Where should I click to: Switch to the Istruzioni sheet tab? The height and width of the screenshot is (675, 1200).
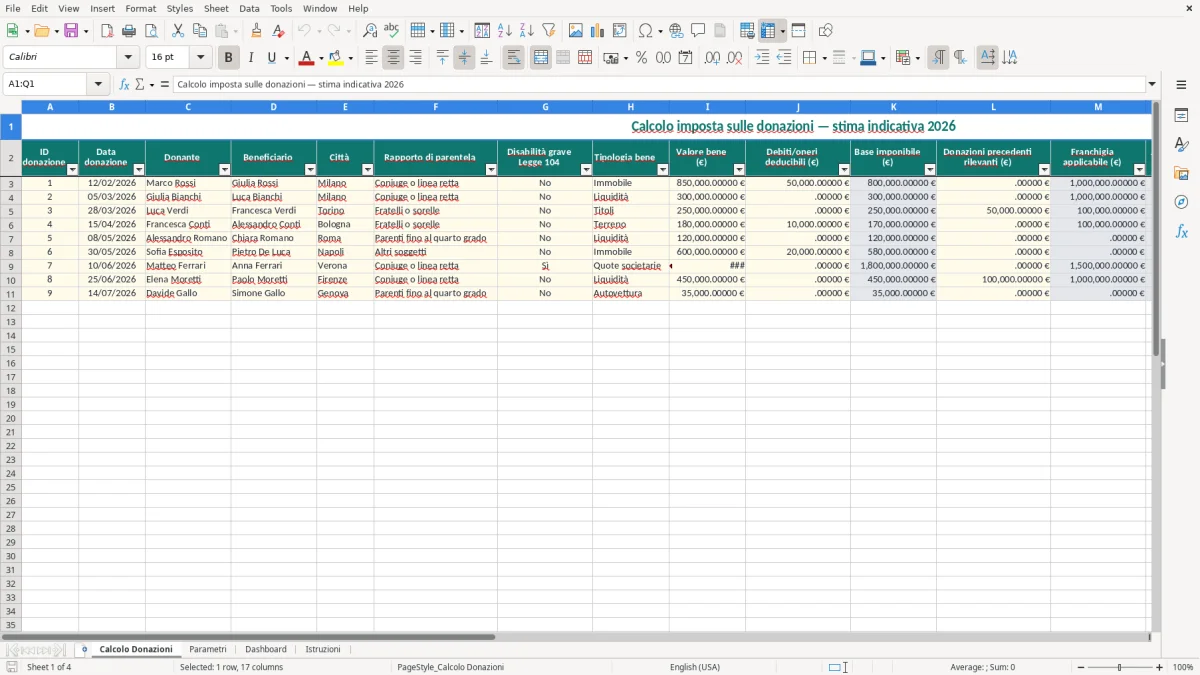323,650
